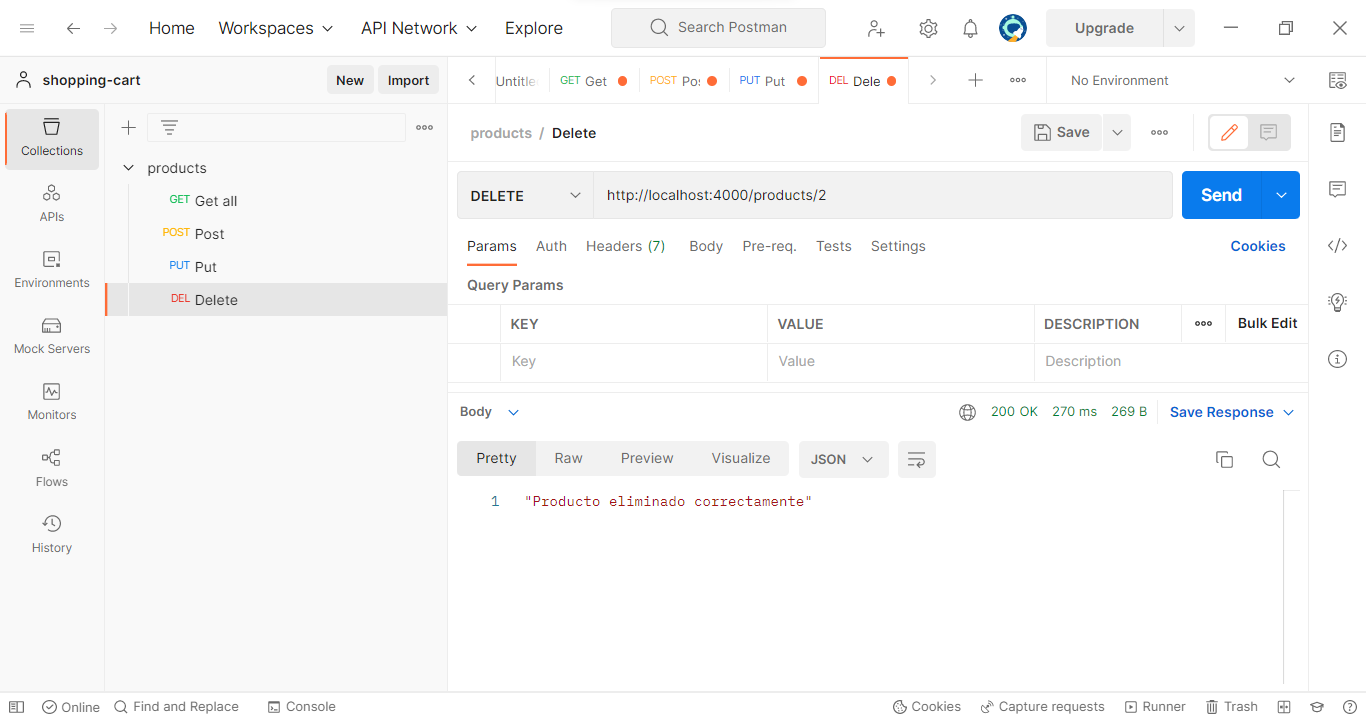Viewport: 1366px width, 716px height.
Task: Open the No Environment selector
Action: [x=1176, y=80]
